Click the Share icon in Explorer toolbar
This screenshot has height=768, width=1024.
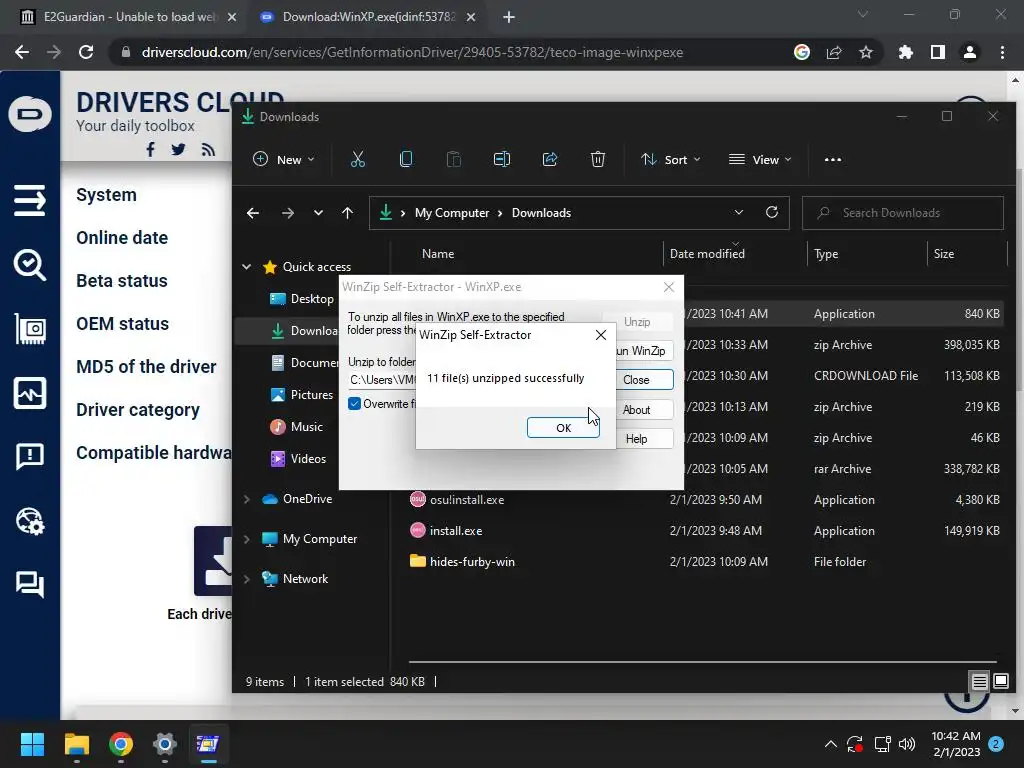(x=550, y=159)
